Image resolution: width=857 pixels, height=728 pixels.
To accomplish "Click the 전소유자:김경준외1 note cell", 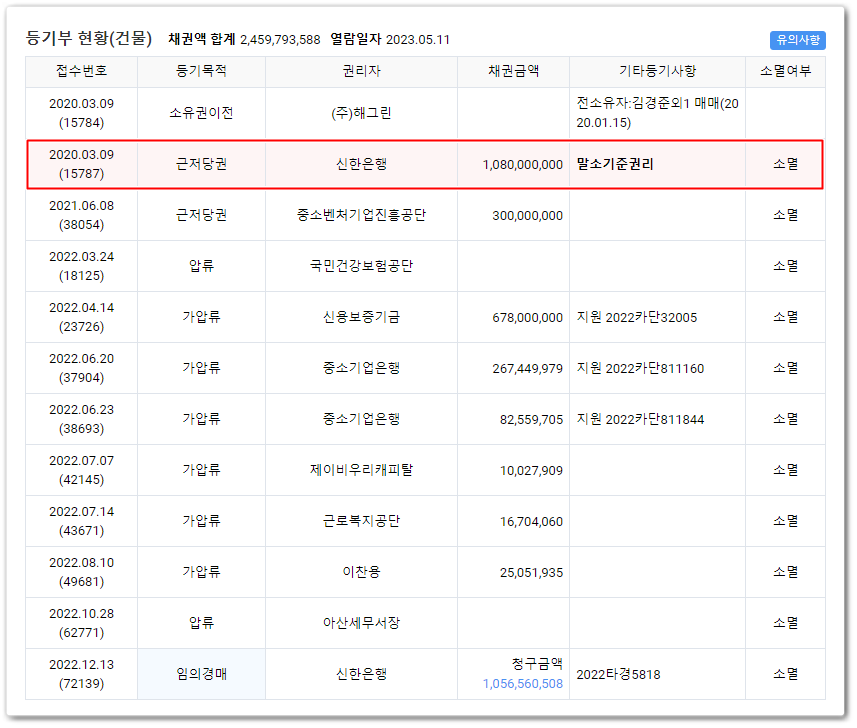I will pos(658,113).
